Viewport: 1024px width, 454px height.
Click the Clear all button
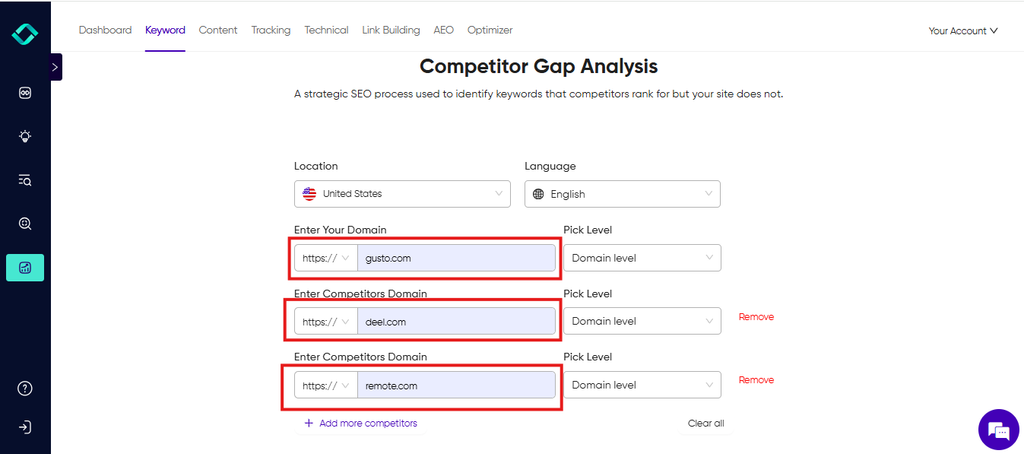[706, 423]
